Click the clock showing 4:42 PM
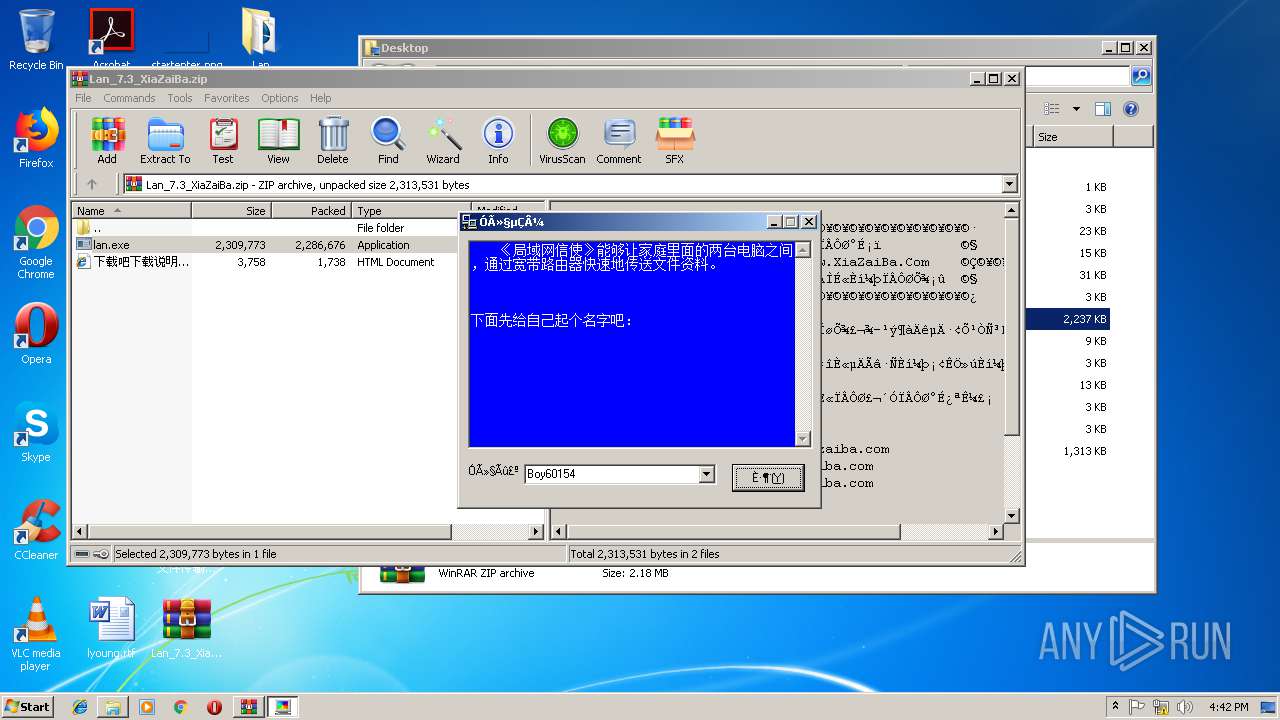 point(1228,707)
